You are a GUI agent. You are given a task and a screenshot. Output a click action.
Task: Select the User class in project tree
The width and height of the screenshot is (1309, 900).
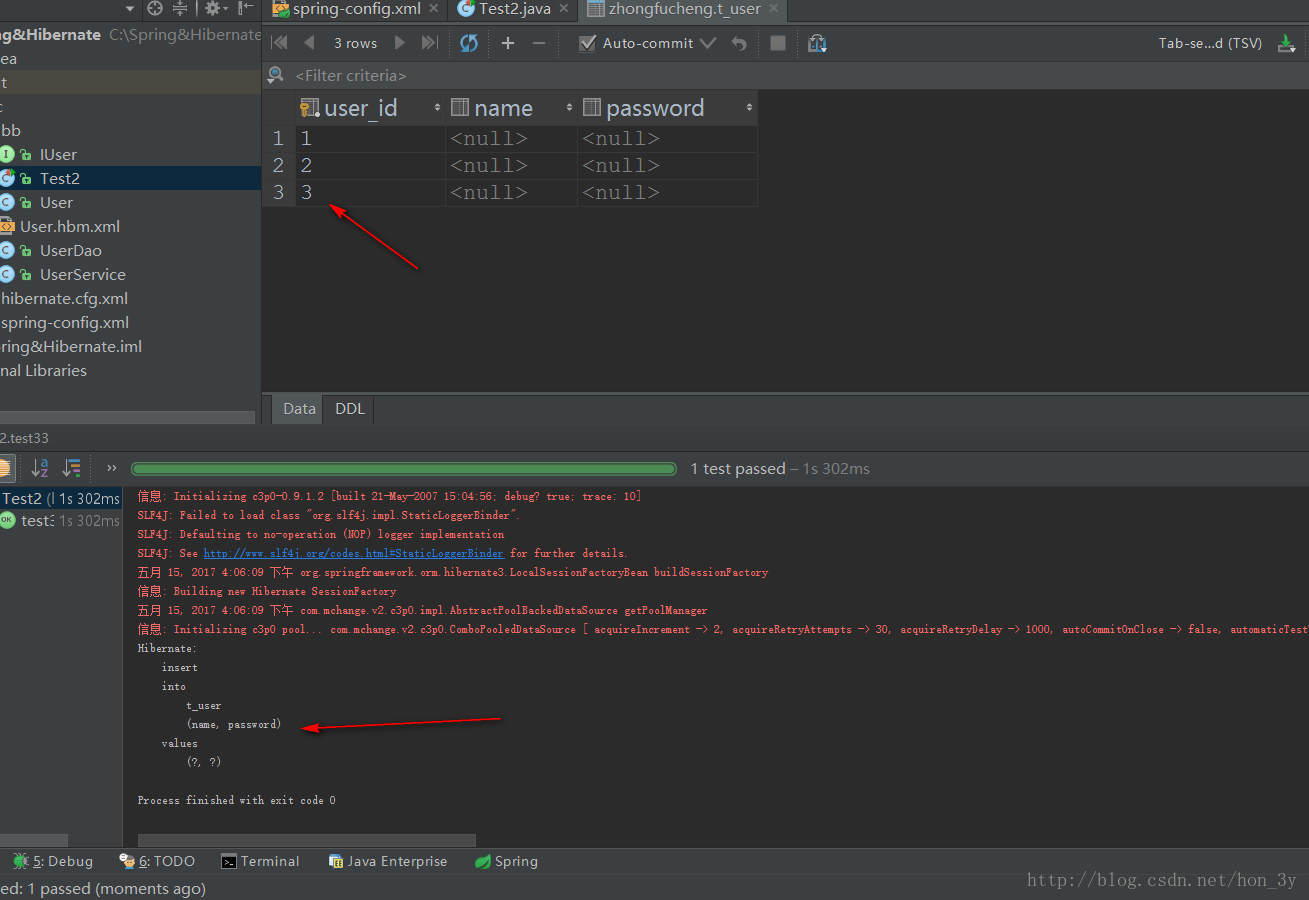(x=56, y=202)
